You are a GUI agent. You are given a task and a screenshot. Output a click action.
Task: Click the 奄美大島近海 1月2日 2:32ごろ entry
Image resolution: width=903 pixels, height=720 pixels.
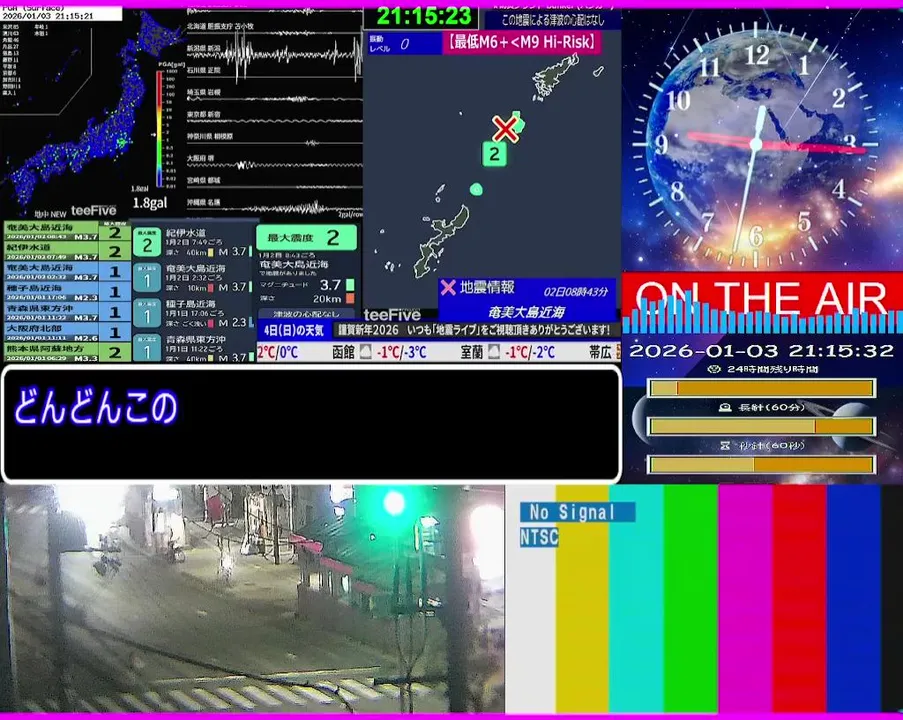tap(194, 278)
